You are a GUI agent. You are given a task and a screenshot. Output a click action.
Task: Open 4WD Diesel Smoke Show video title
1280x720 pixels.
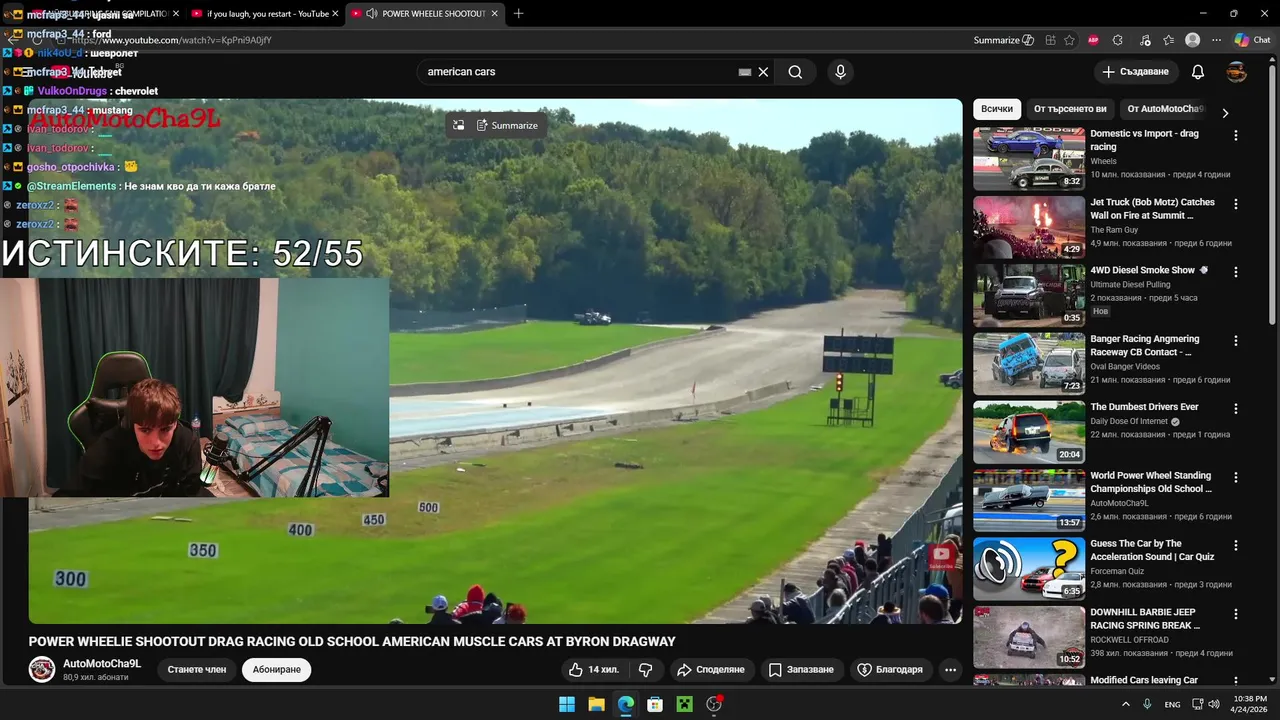(x=1149, y=270)
